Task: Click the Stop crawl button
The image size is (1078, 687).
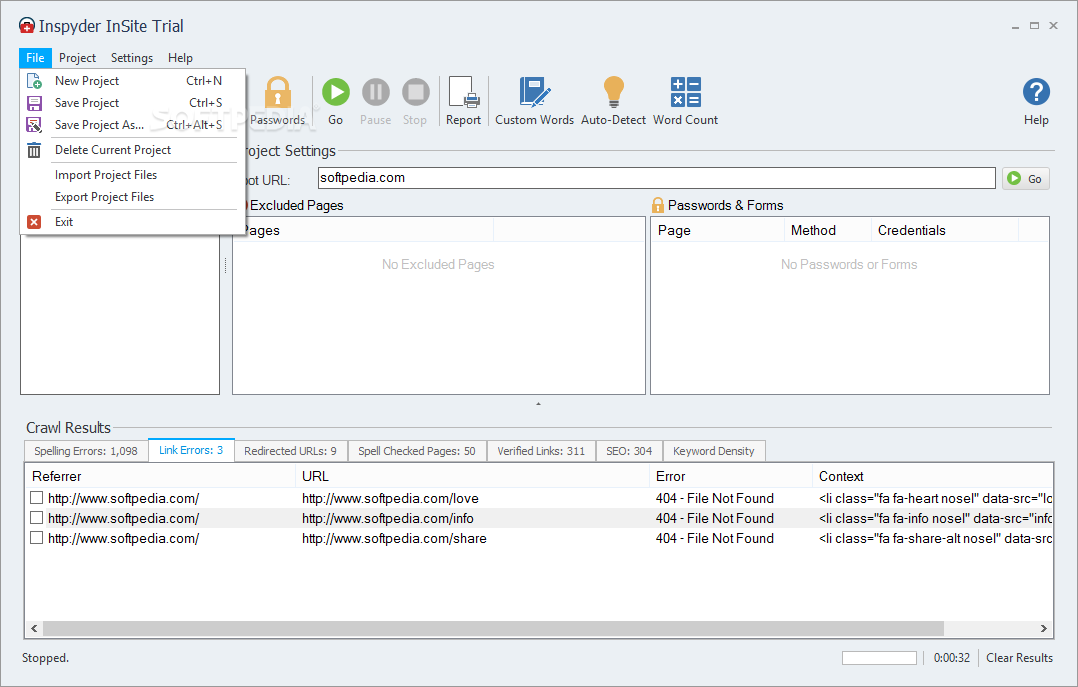Action: pos(415,102)
